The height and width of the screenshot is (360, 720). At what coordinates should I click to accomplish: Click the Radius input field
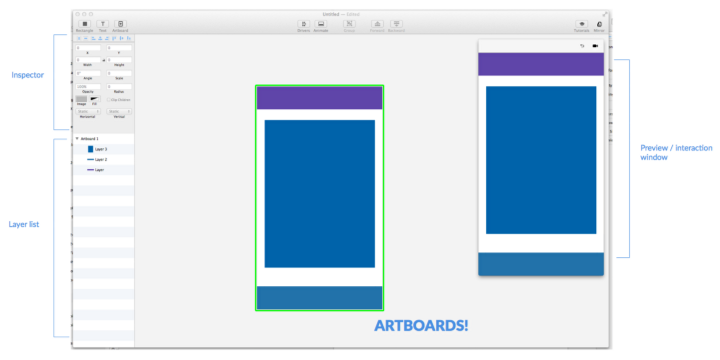click(119, 86)
